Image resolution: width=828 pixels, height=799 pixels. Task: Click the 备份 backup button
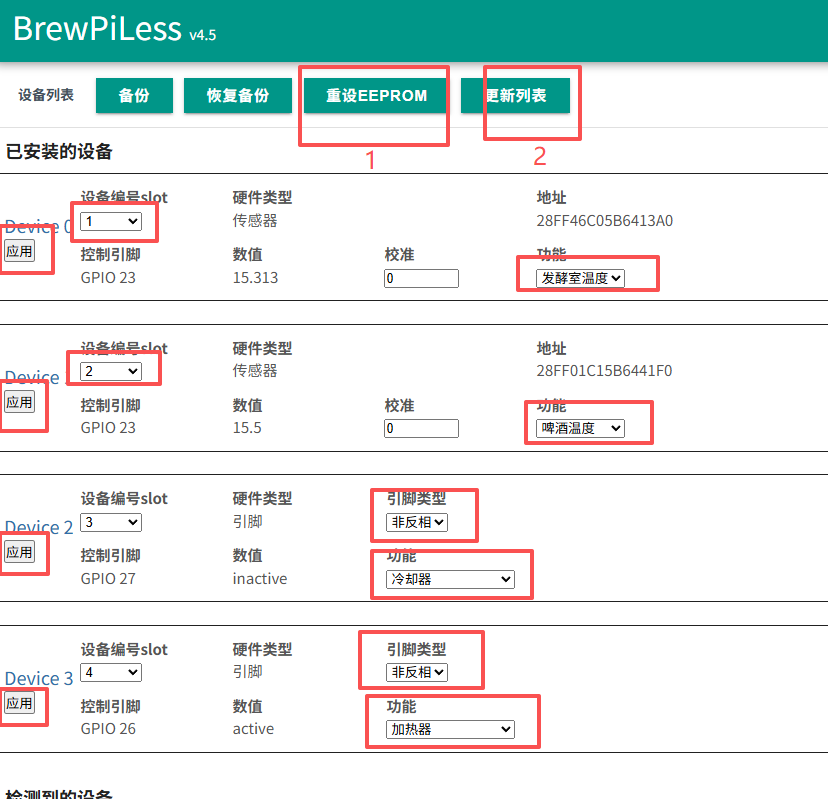coord(134,96)
